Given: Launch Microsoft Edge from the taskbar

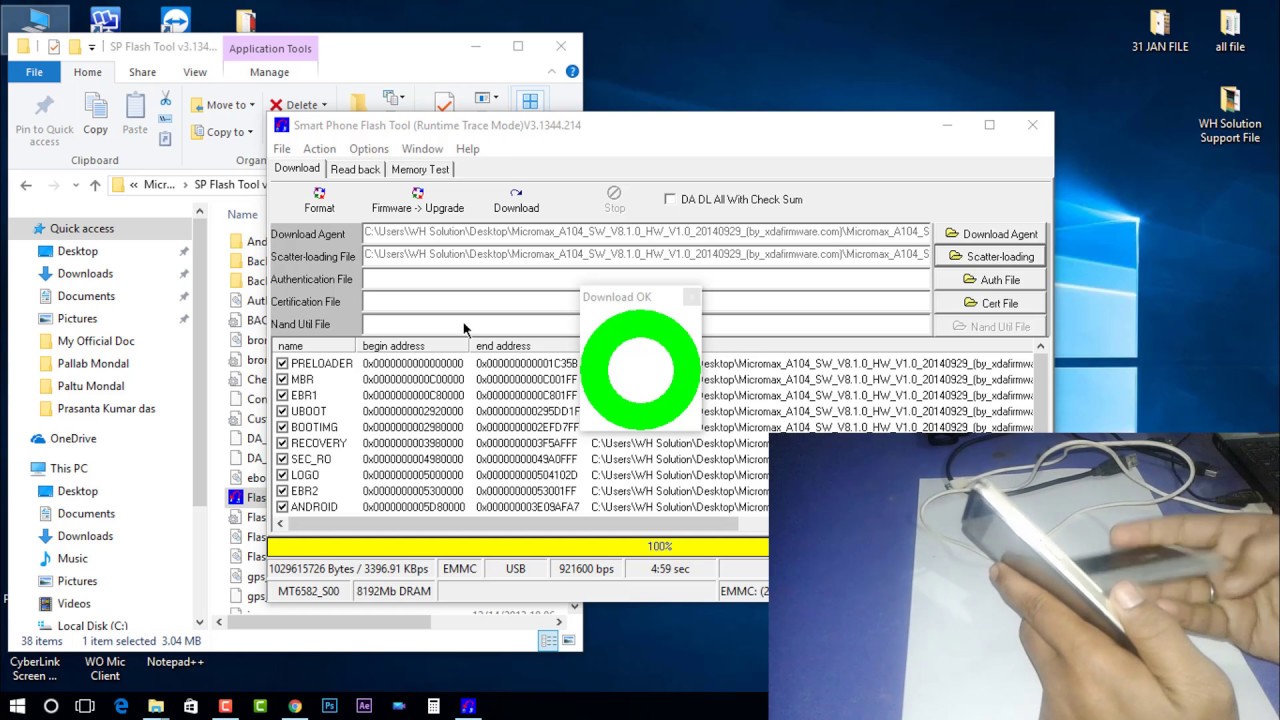Looking at the screenshot, I should [x=121, y=706].
